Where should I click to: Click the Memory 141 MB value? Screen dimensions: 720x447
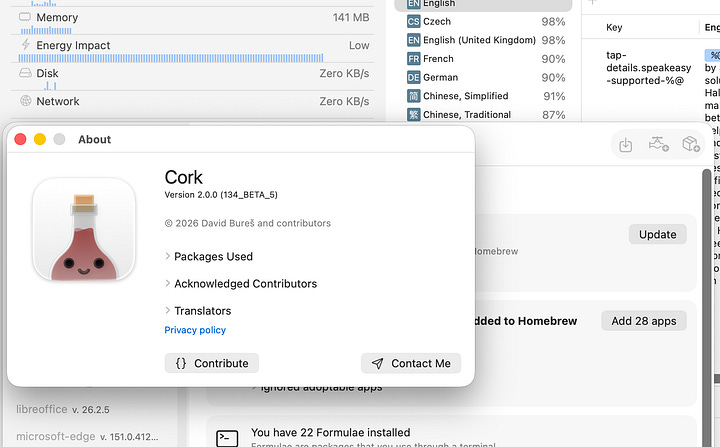tap(351, 17)
